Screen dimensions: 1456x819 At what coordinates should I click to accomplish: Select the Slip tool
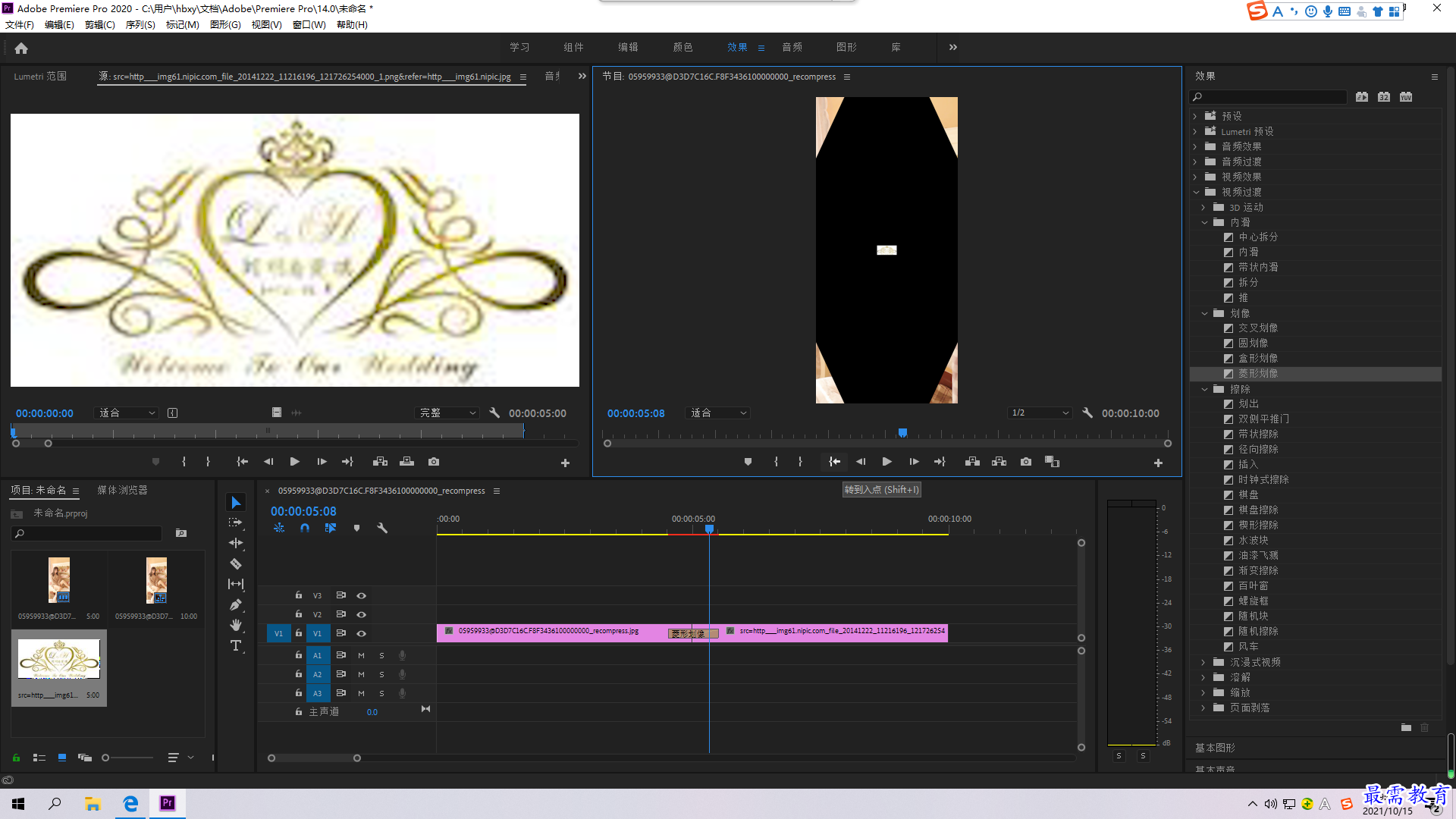pyautogui.click(x=236, y=584)
